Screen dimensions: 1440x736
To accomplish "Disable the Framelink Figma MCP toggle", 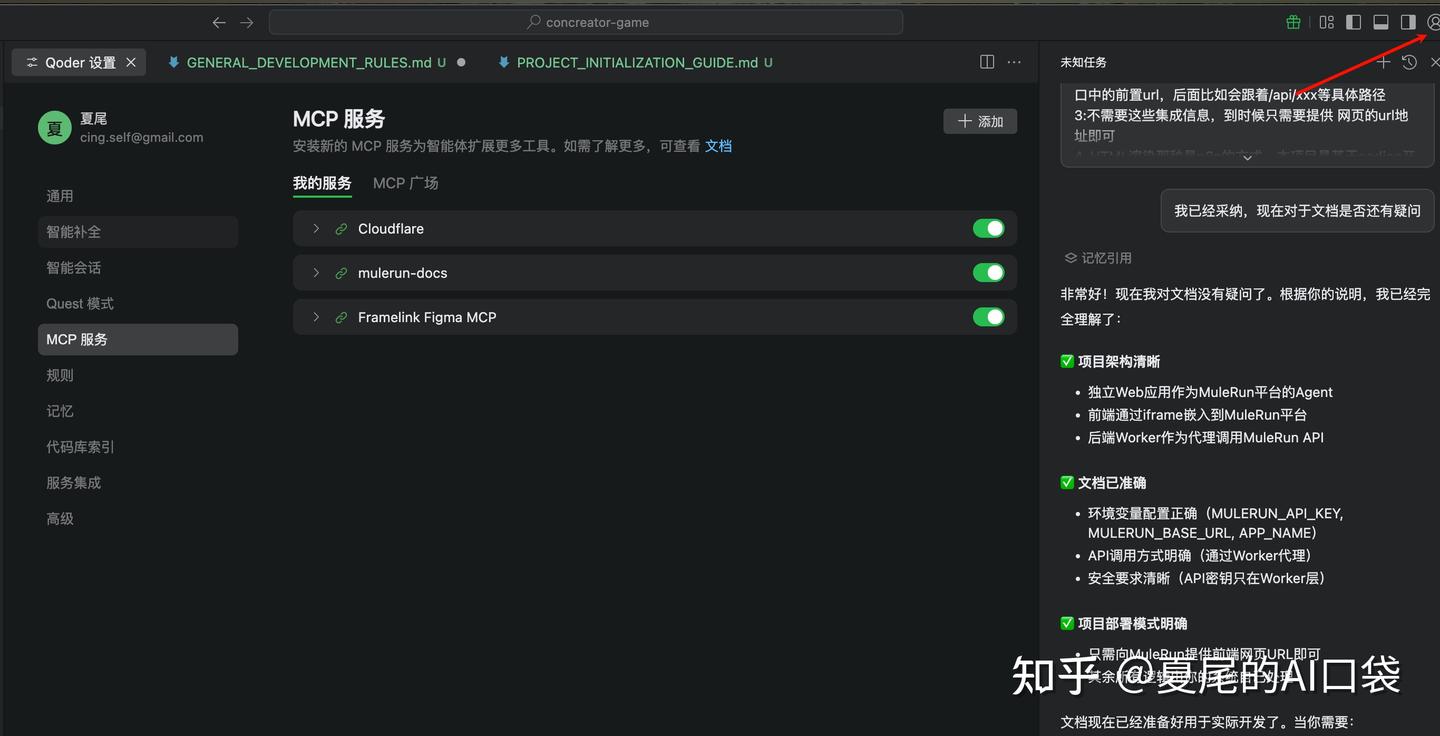I will point(989,317).
